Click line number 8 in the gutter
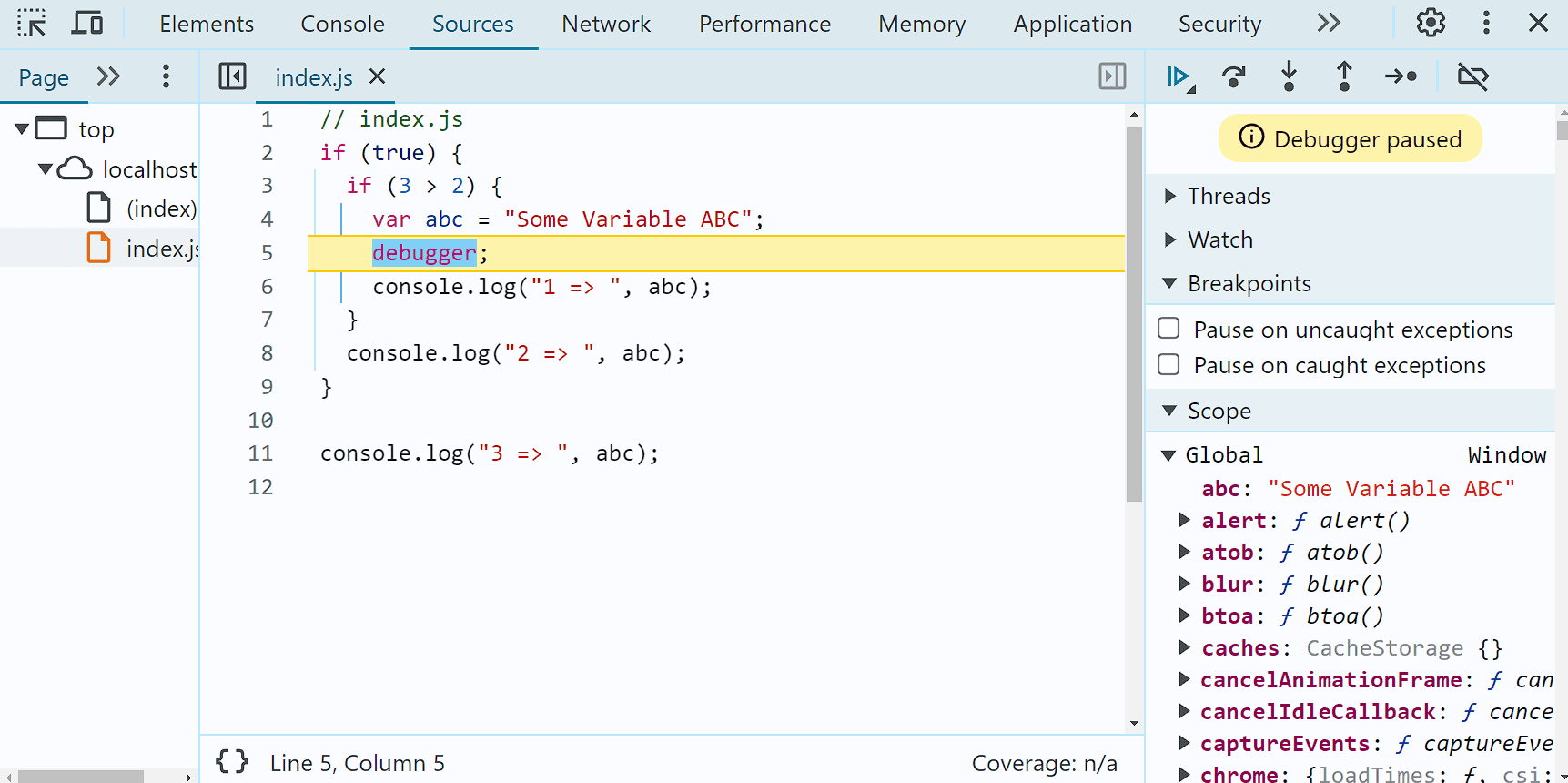The width and height of the screenshot is (1568, 783). 267,353
